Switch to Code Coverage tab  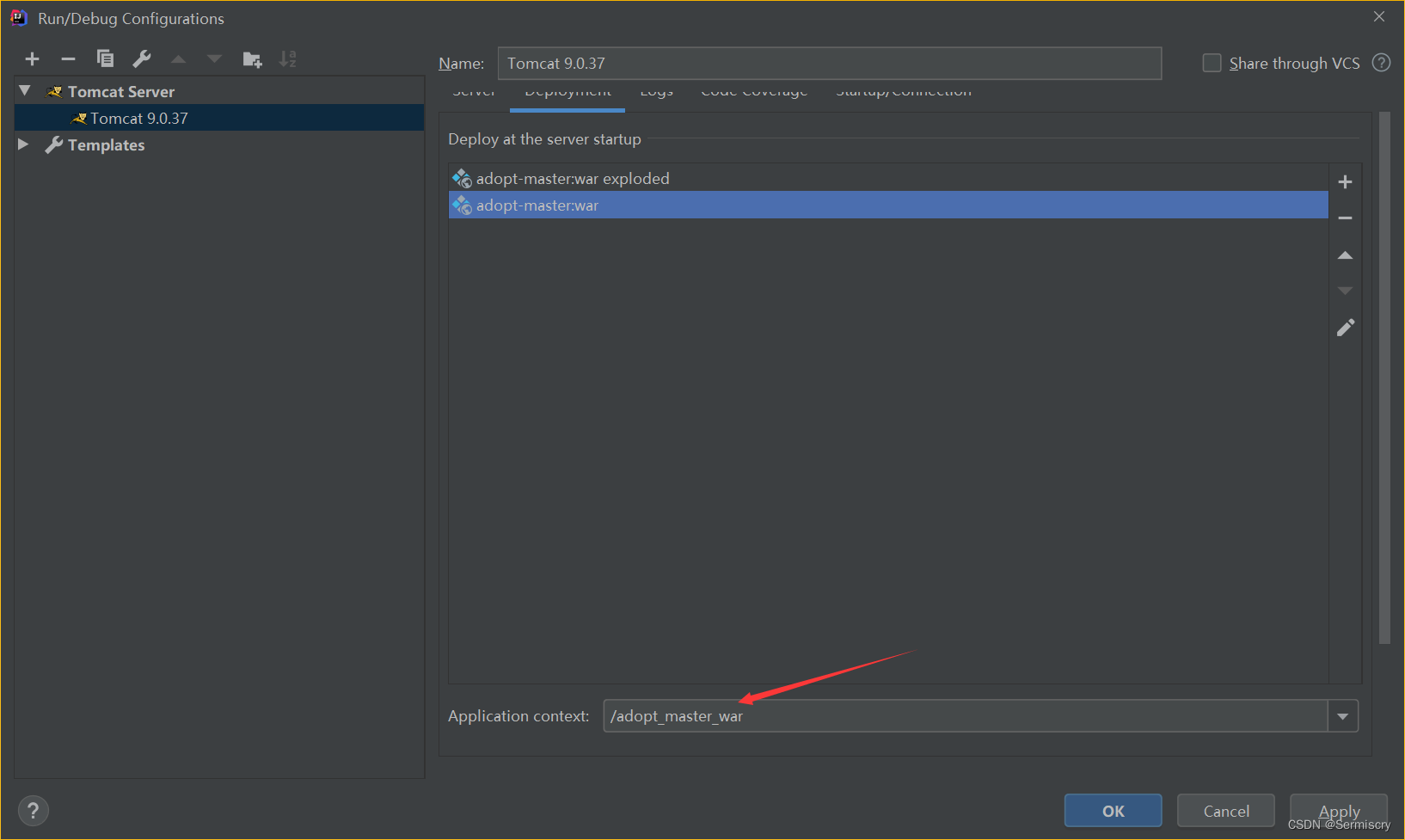pos(754,93)
